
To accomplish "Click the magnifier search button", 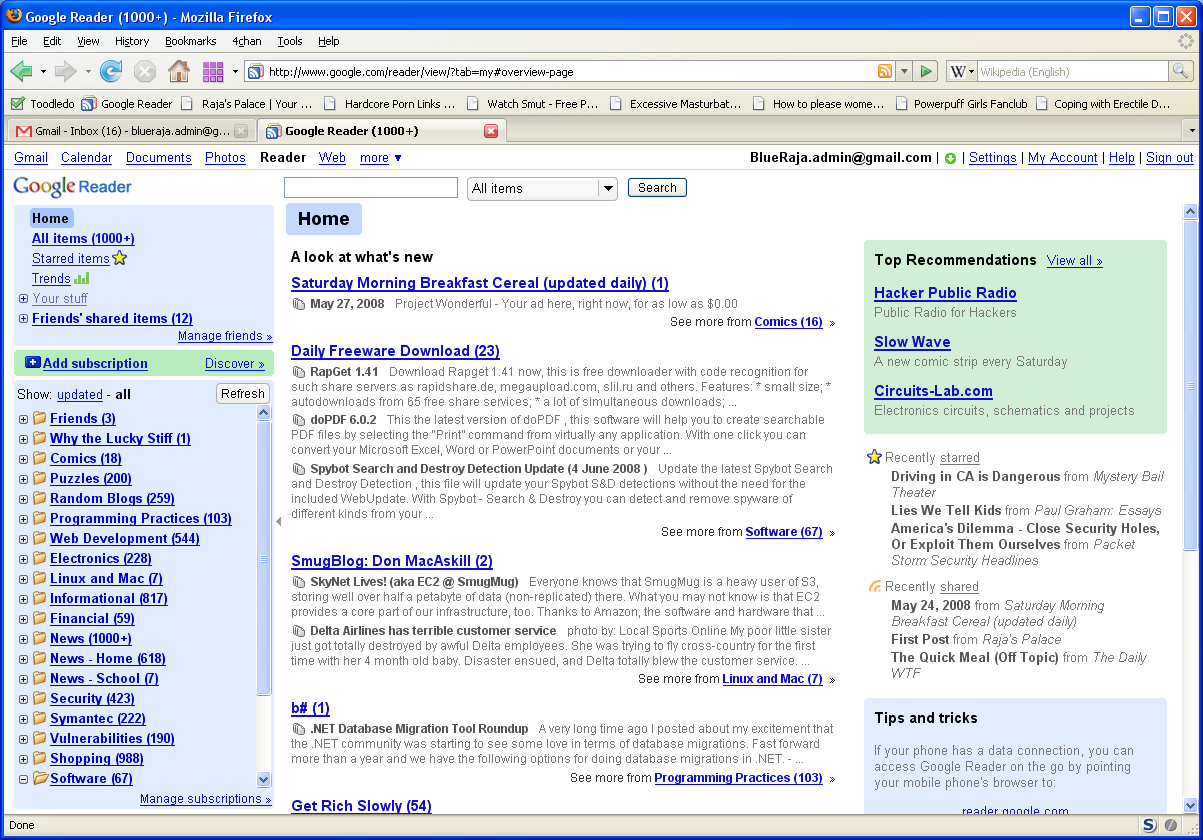I will pos(1181,71).
